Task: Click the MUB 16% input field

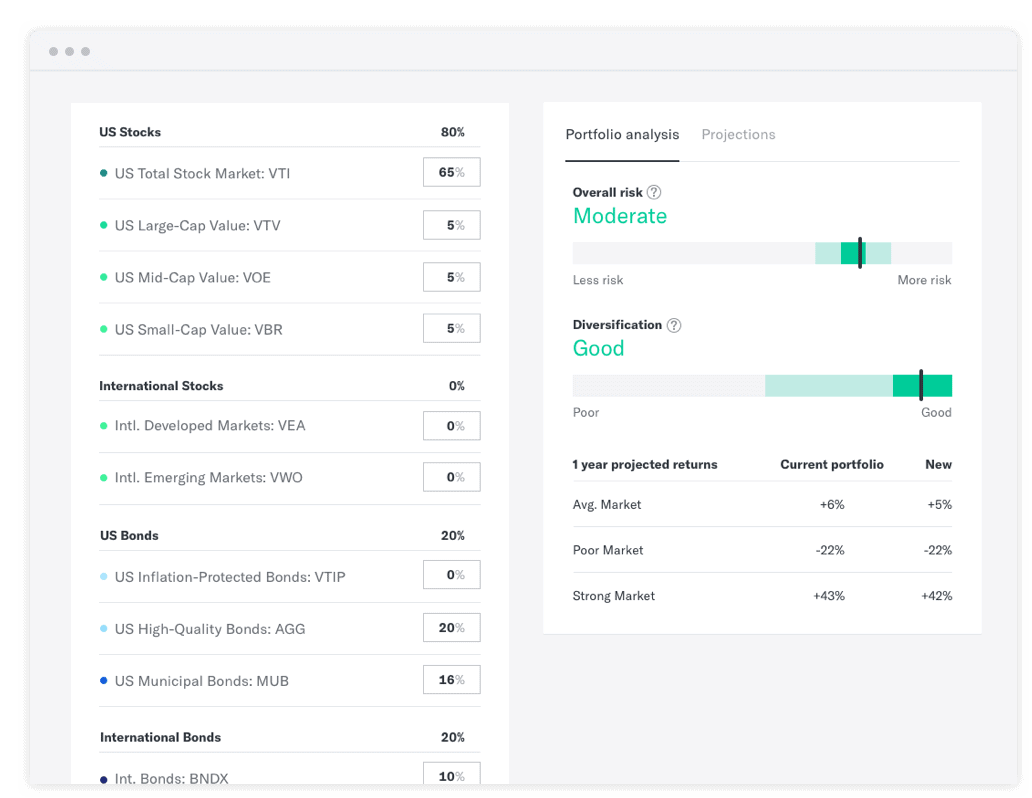Action: (451, 679)
